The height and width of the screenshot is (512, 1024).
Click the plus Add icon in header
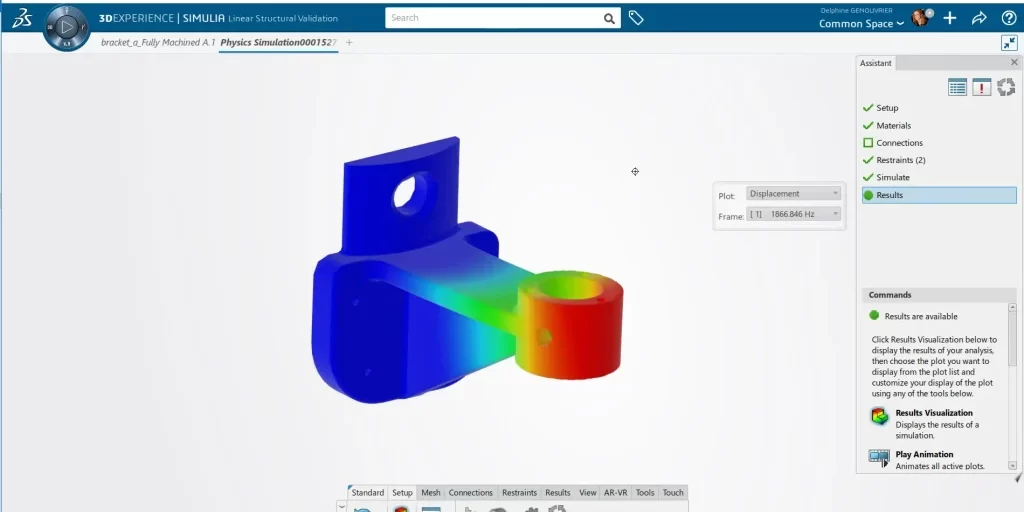(950, 18)
